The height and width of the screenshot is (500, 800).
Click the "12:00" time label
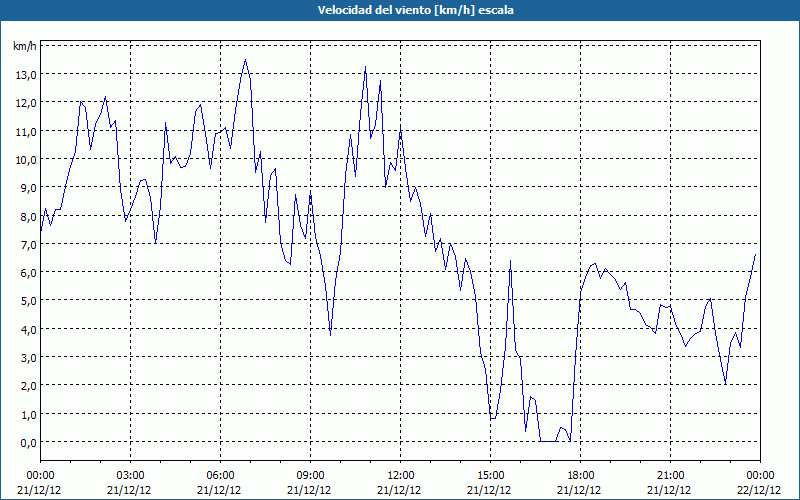click(x=401, y=476)
